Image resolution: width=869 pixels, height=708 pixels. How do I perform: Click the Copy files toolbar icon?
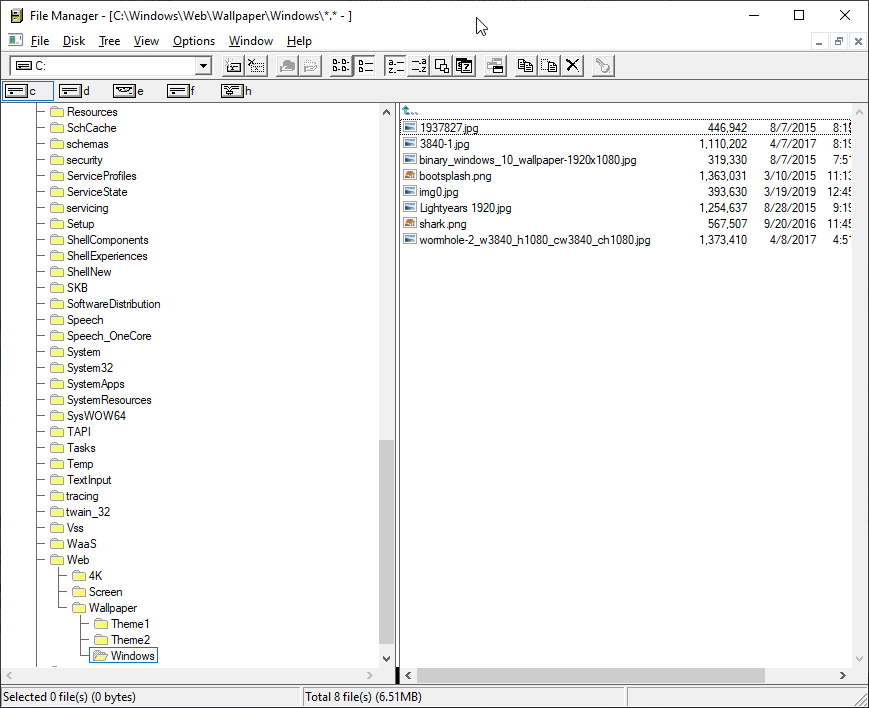click(x=525, y=66)
